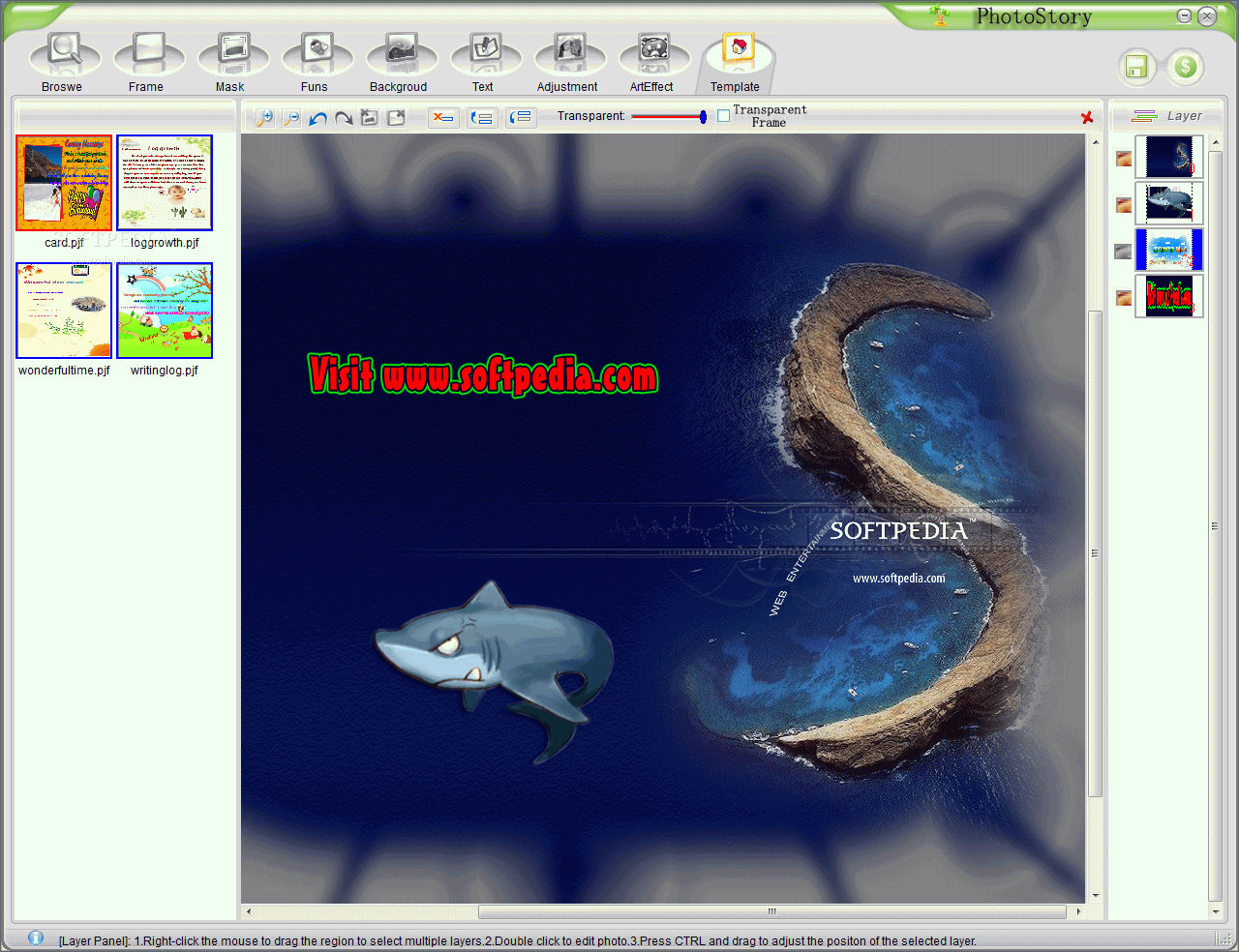Click the green dollar sign icon
Image resolution: width=1239 pixels, height=952 pixels.
[1185, 67]
